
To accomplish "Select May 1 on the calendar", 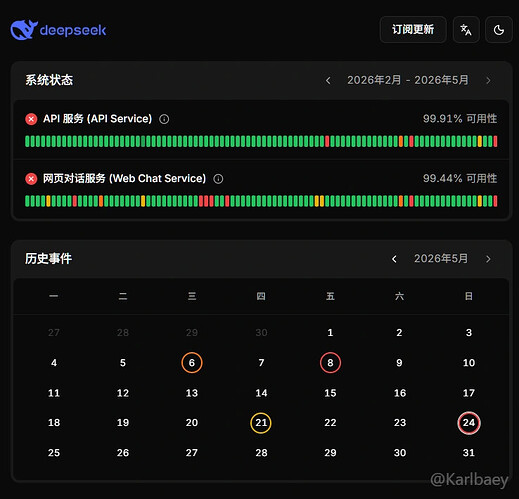I will pos(330,332).
